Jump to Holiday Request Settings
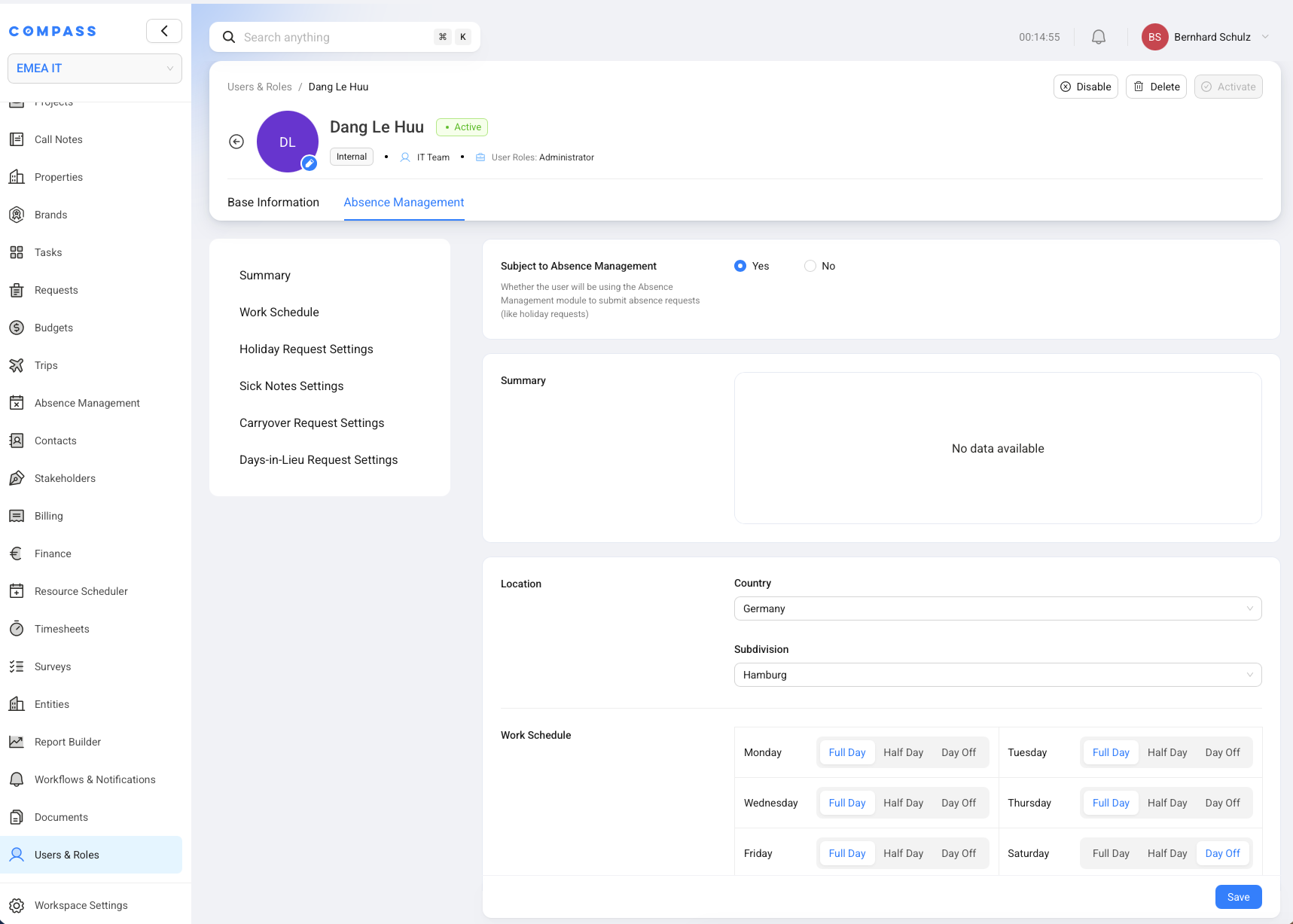 click(x=306, y=349)
